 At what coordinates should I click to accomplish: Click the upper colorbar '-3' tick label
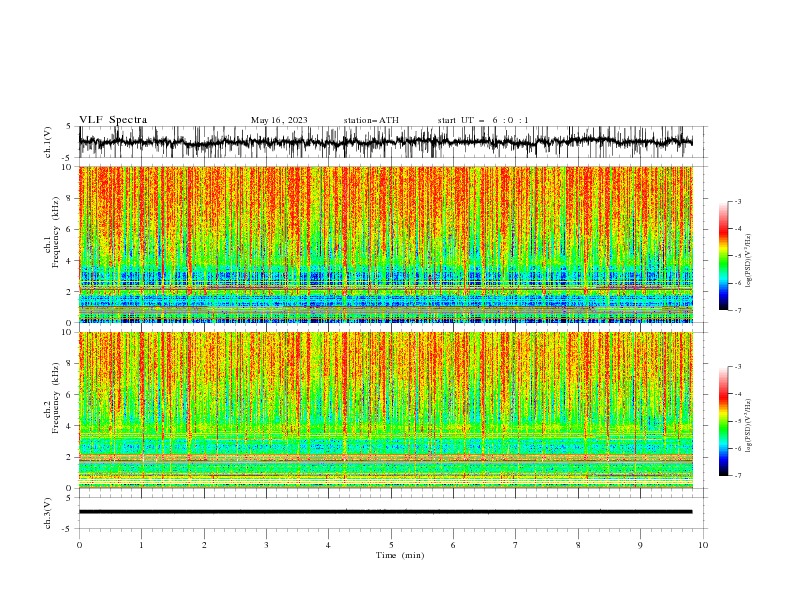pyautogui.click(x=738, y=201)
